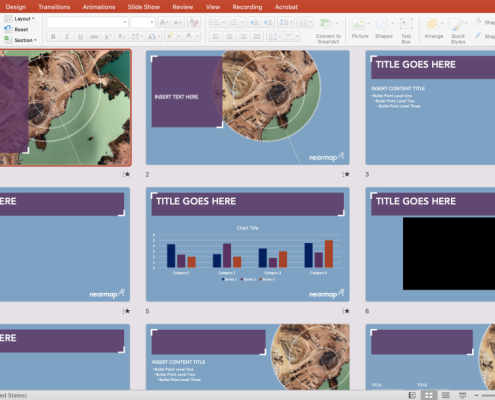The image size is (495, 400).
Task: Toggle subscript formatting
Action: click(121, 36)
